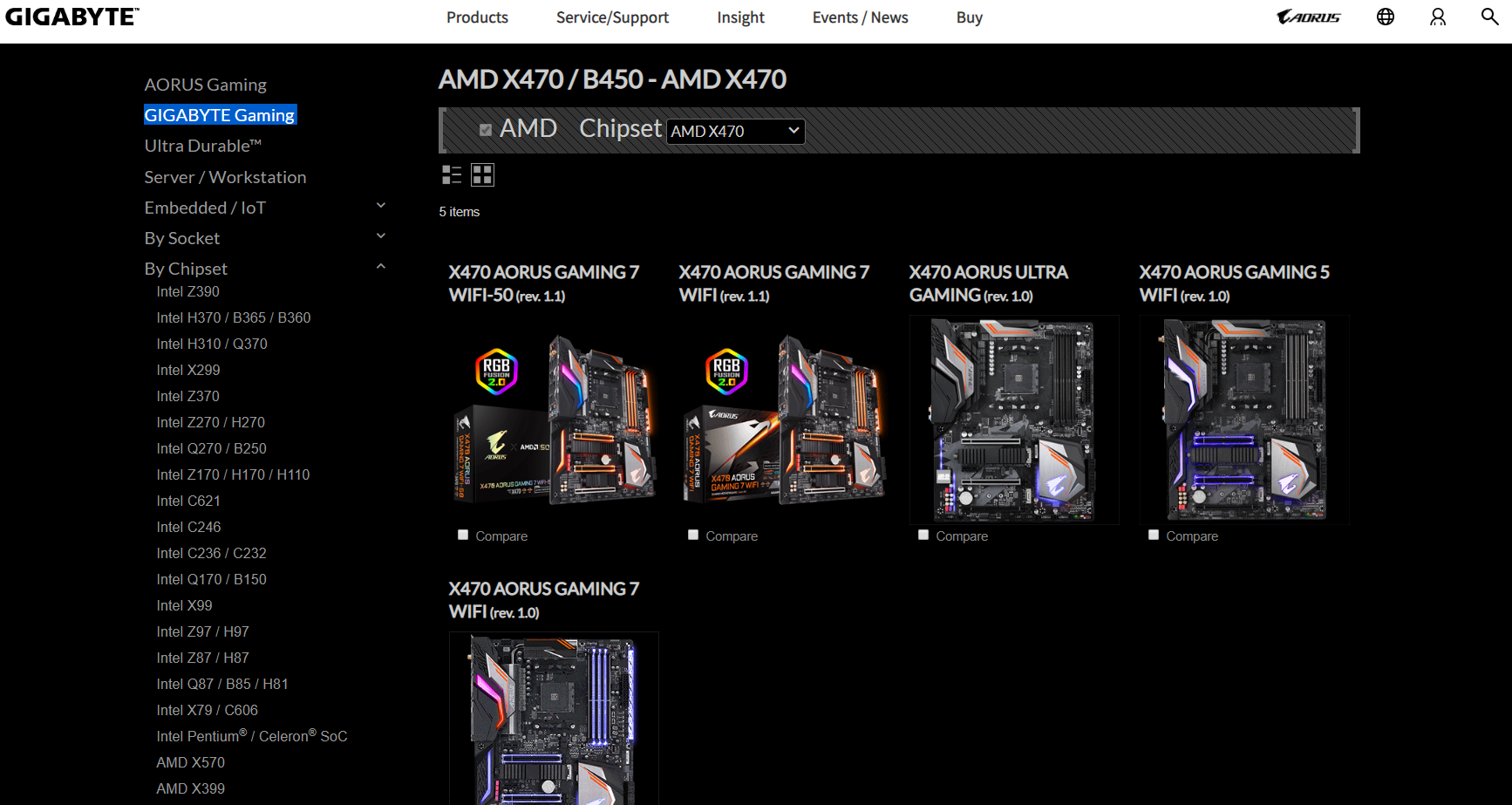Select Intel X79 / C606 chipset
The height and width of the screenshot is (805, 1512).
[208, 710]
